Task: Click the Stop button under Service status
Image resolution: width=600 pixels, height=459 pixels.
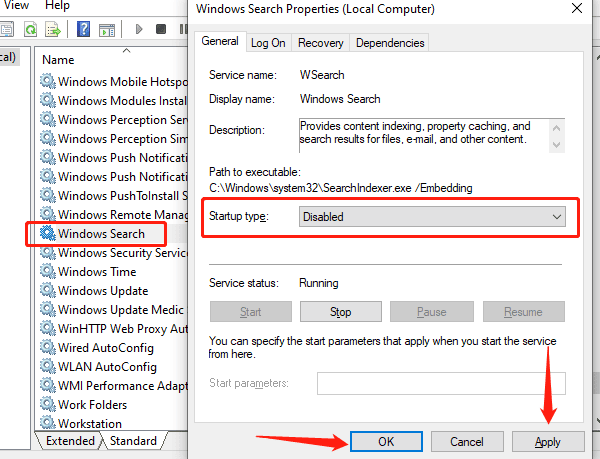Action: click(341, 312)
